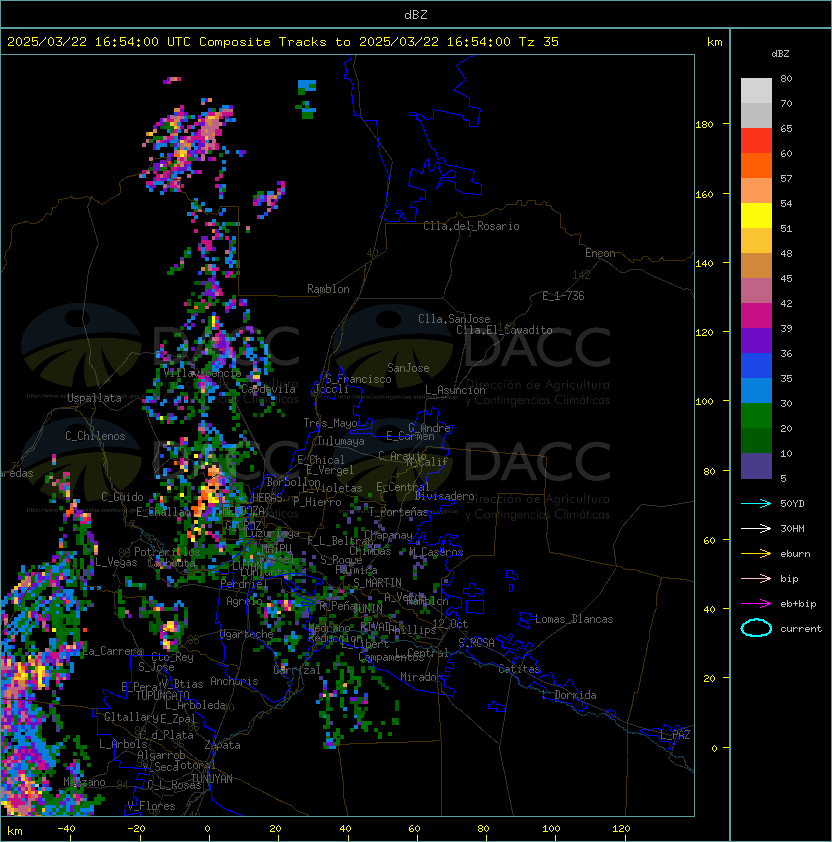The height and width of the screenshot is (842, 832).
Task: Click the 'Uspallata' place label
Action: [x=94, y=398]
